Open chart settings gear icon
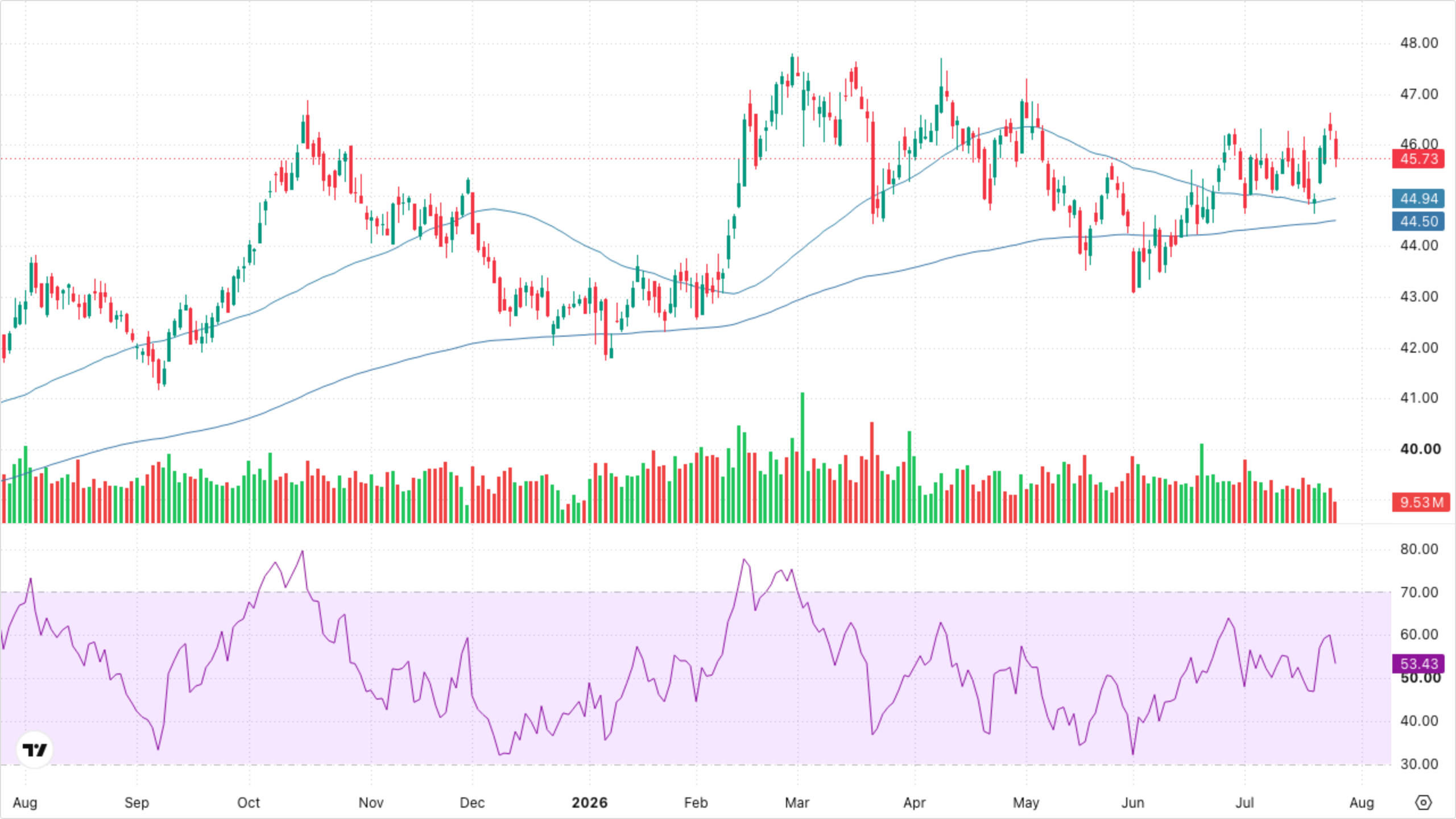The image size is (1456, 819). click(x=1423, y=803)
